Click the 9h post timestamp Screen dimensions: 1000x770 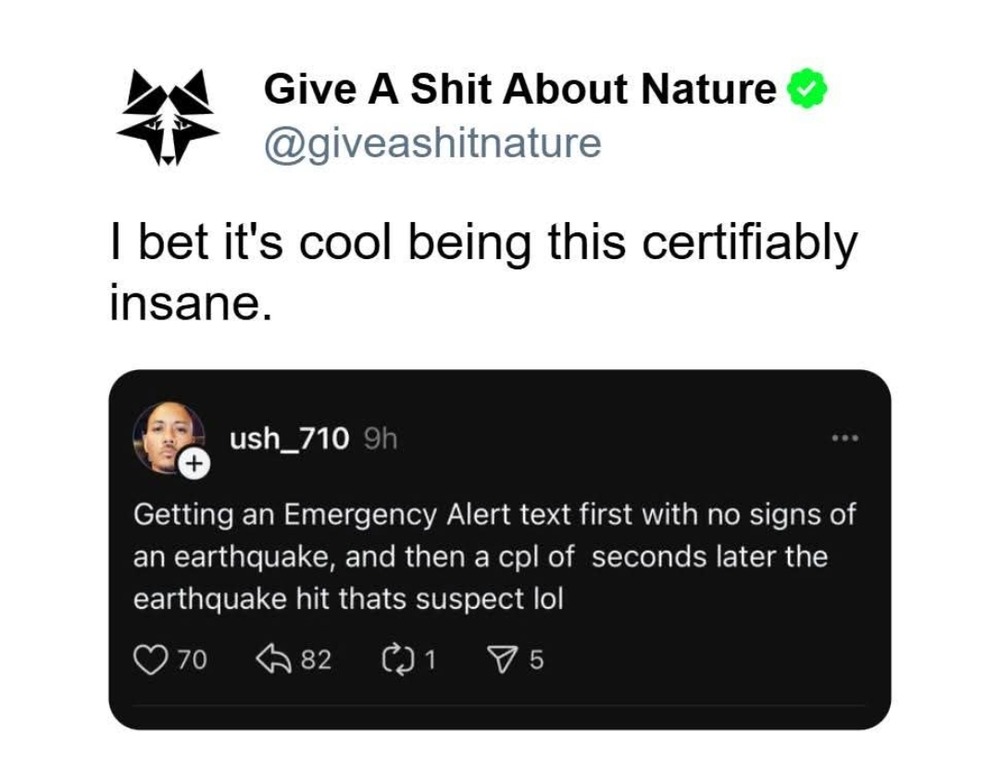coord(380,439)
